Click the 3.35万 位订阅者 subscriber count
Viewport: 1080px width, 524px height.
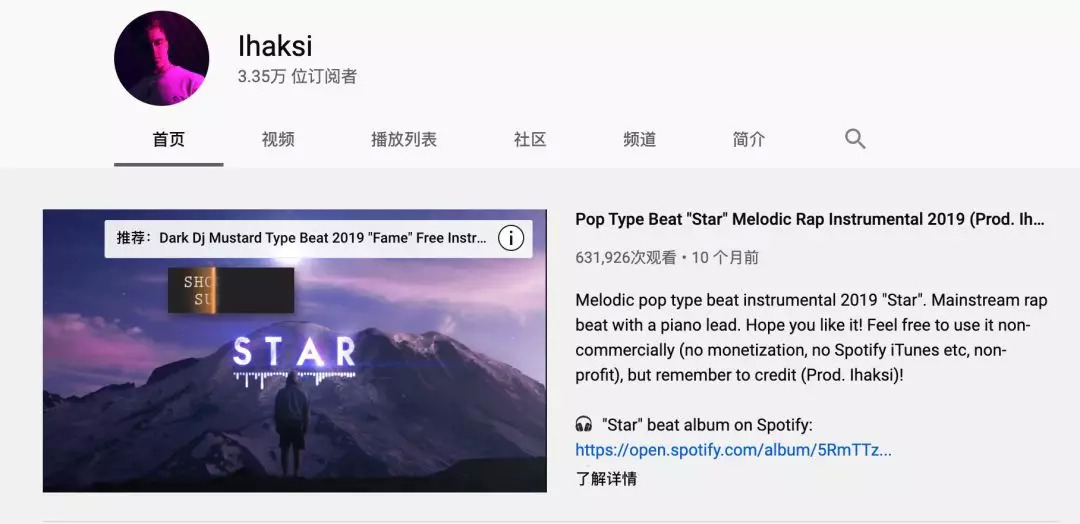point(298,76)
